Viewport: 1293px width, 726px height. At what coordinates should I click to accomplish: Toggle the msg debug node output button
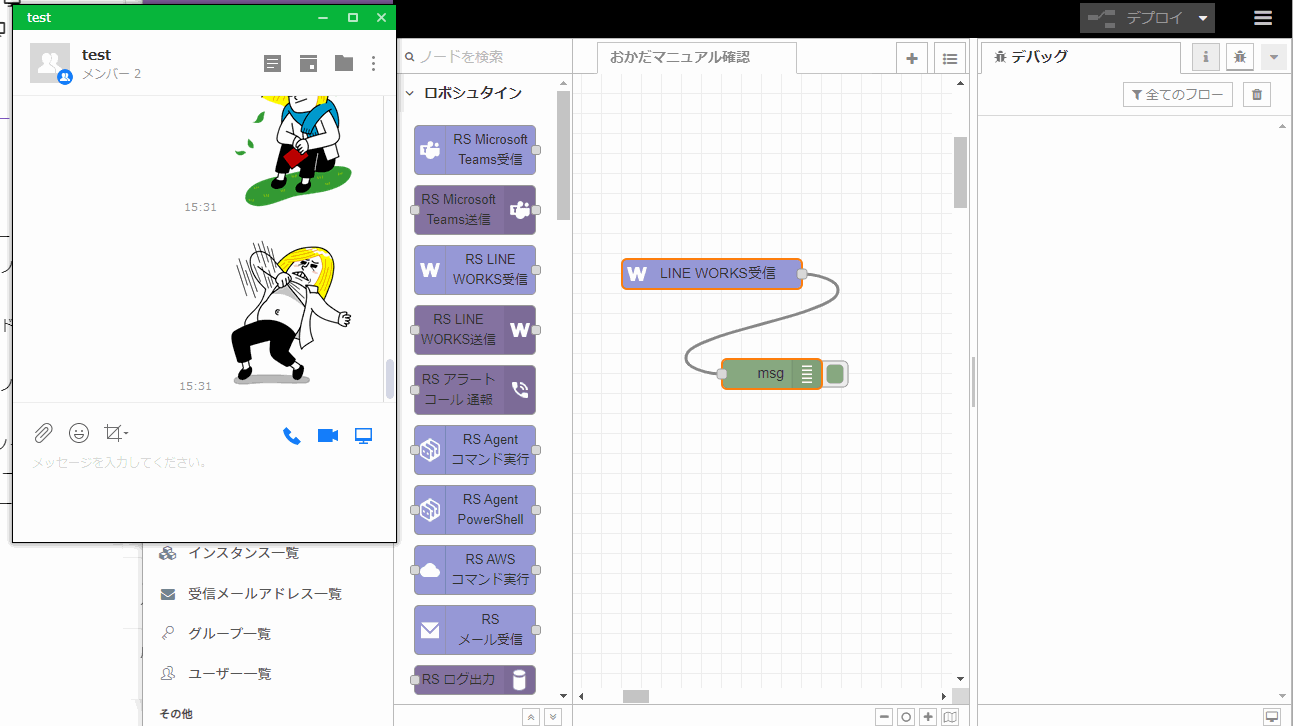(x=836, y=374)
